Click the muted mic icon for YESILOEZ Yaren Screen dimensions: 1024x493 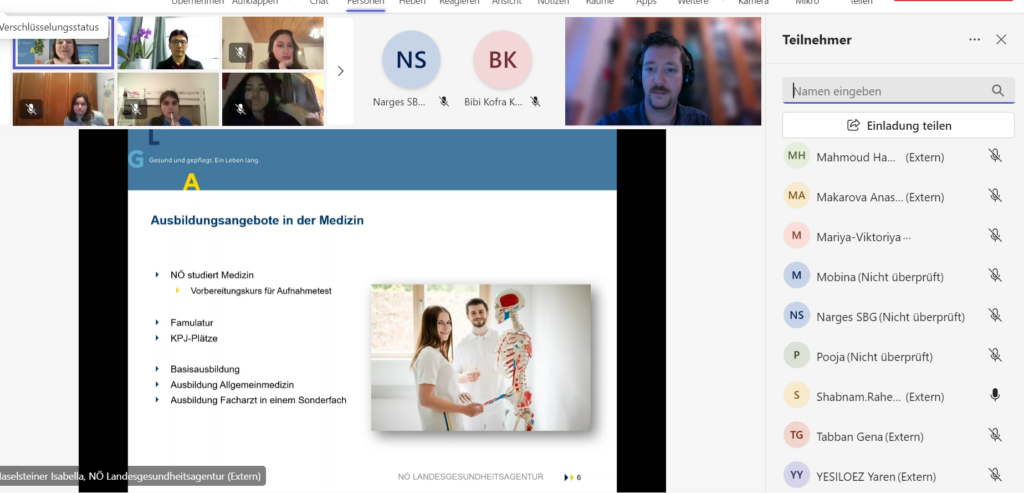(x=995, y=475)
